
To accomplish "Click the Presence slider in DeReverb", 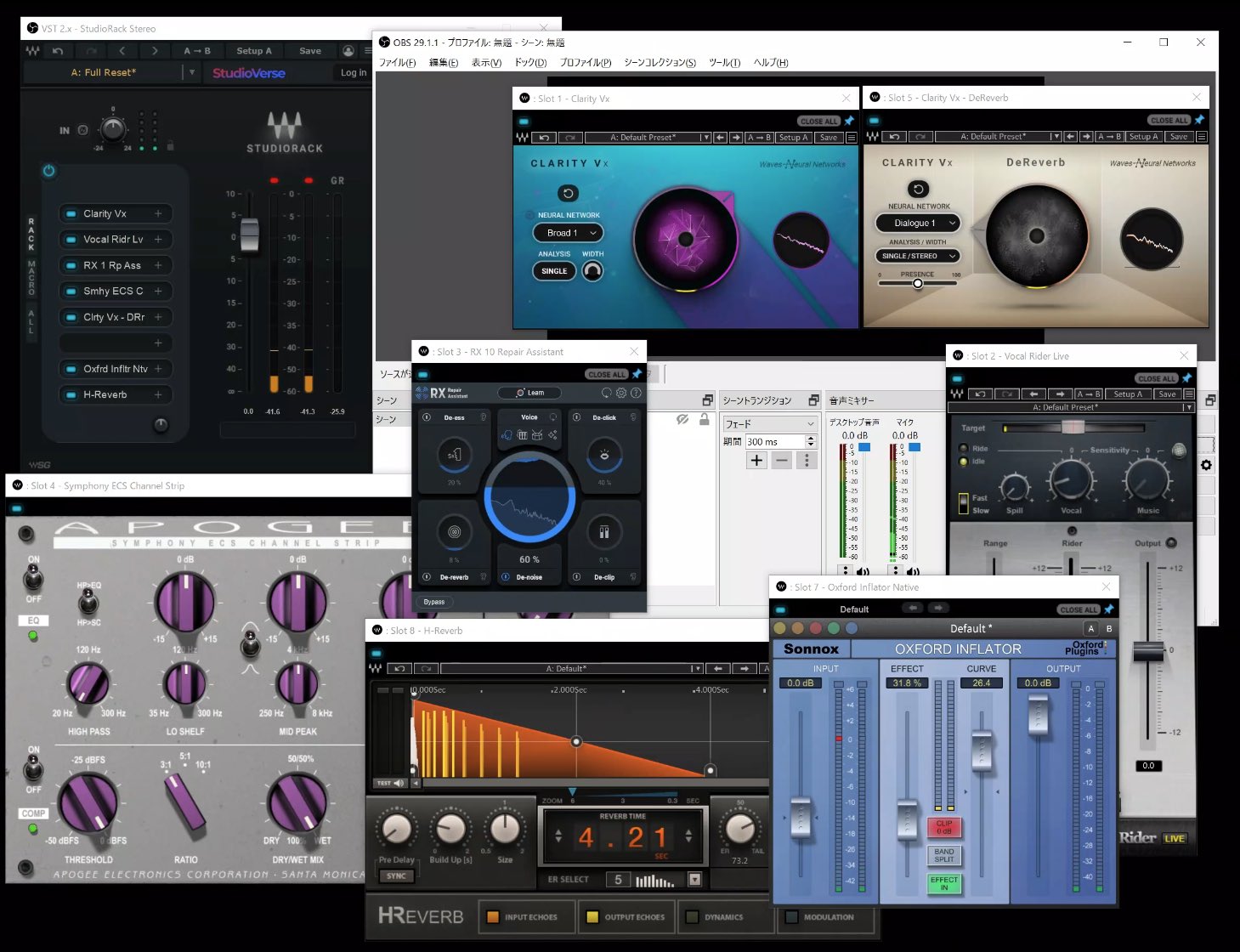I will pyautogui.click(x=917, y=283).
